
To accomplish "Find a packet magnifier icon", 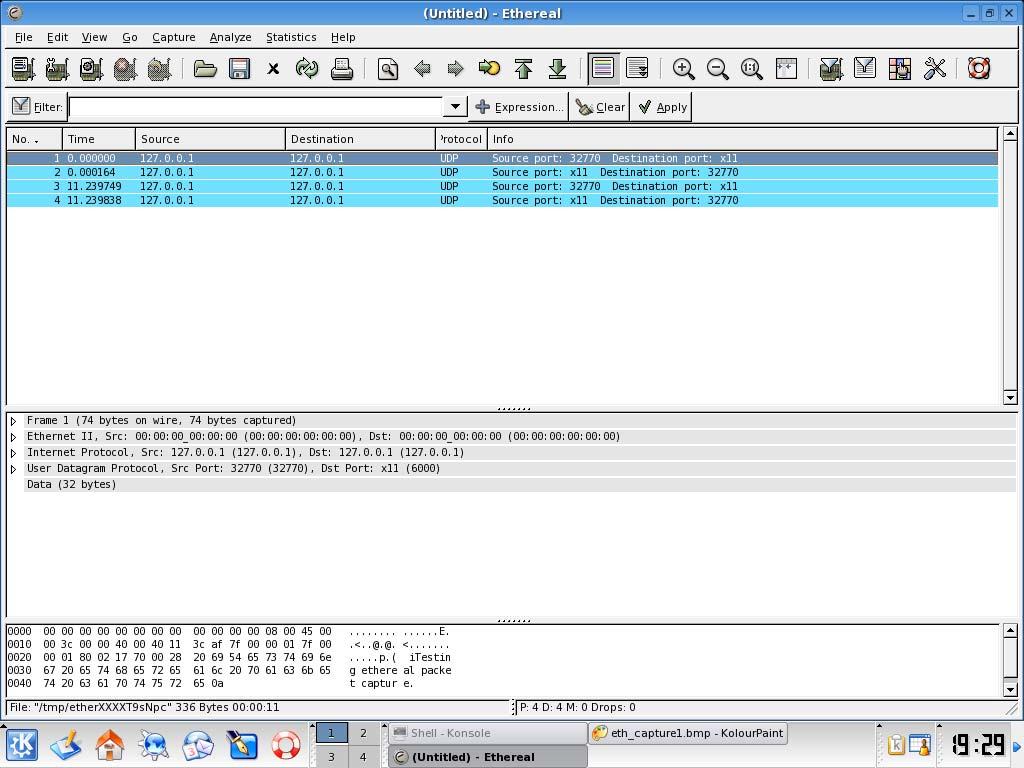I will pyautogui.click(x=388, y=69).
